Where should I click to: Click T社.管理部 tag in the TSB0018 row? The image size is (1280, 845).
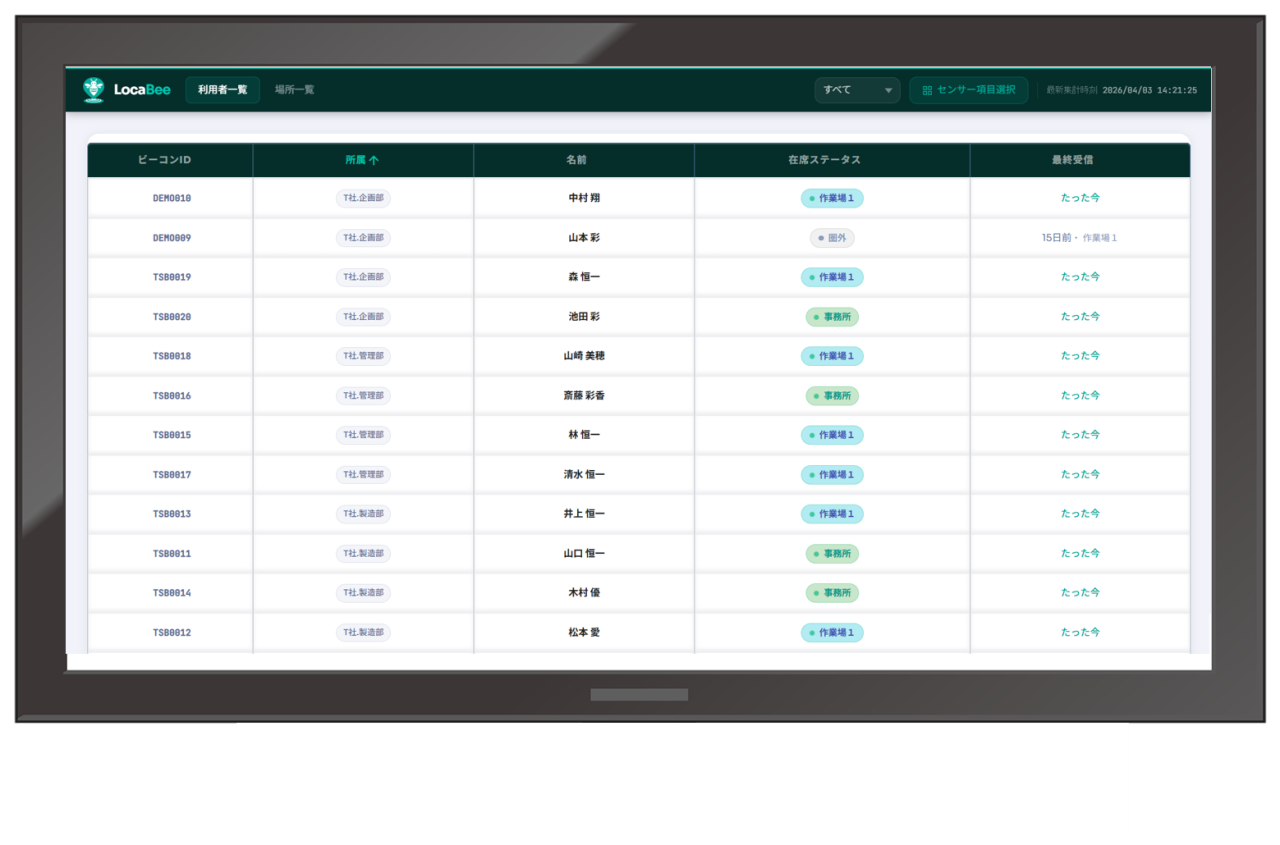click(363, 356)
